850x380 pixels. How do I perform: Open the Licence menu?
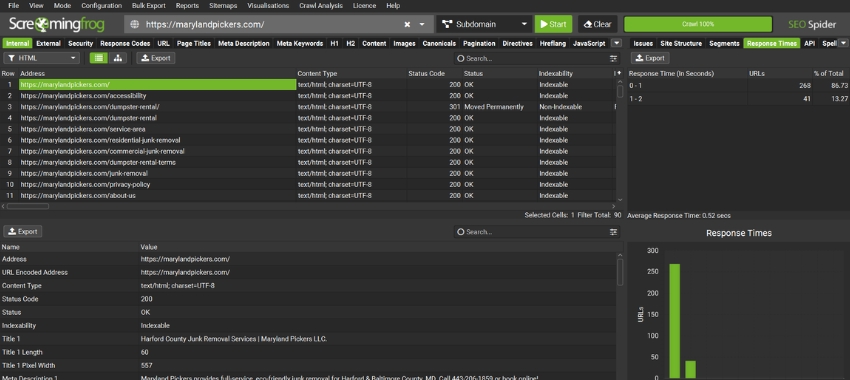(364, 5)
